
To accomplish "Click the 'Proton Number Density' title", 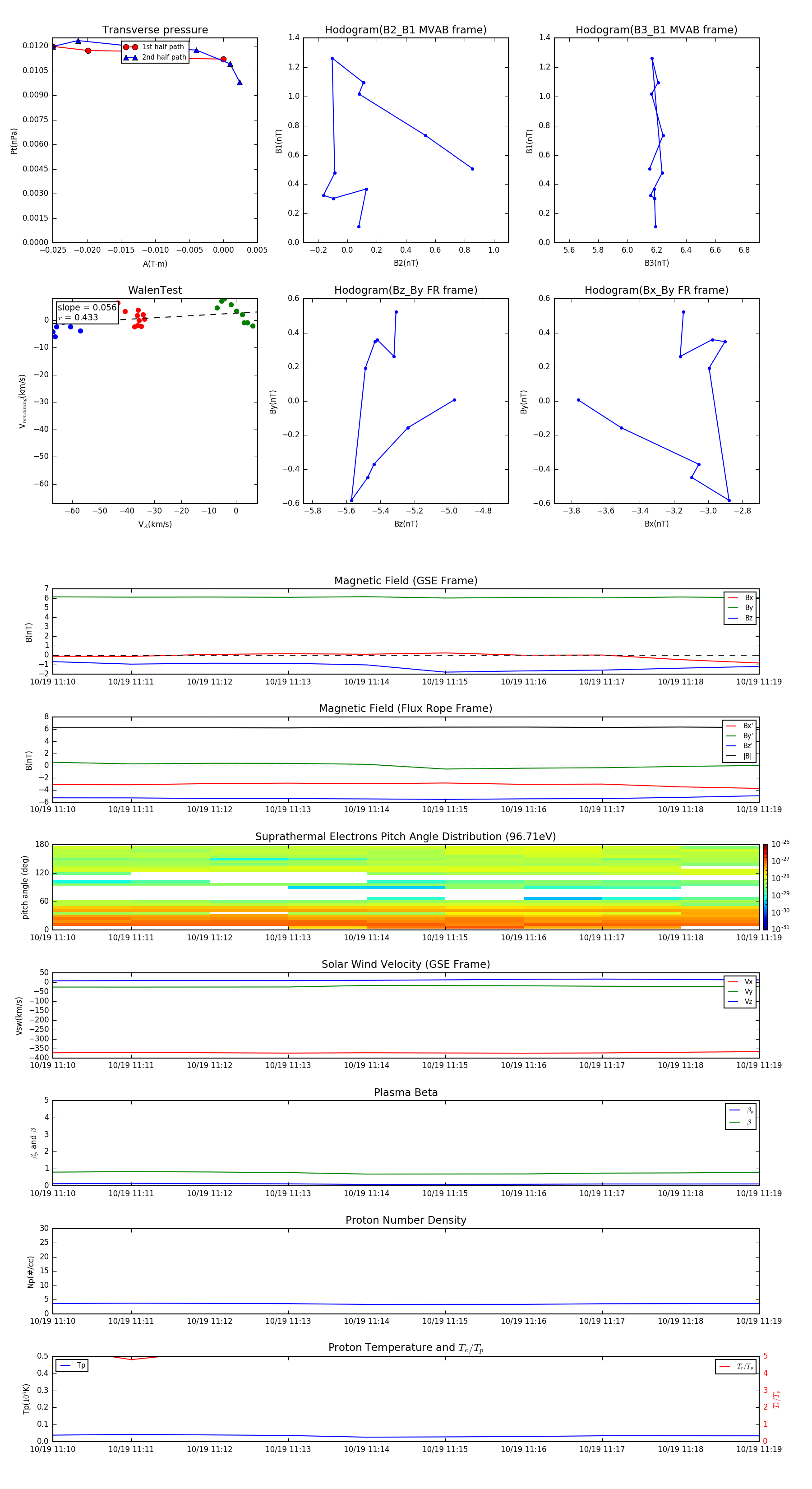I will [x=406, y=1220].
